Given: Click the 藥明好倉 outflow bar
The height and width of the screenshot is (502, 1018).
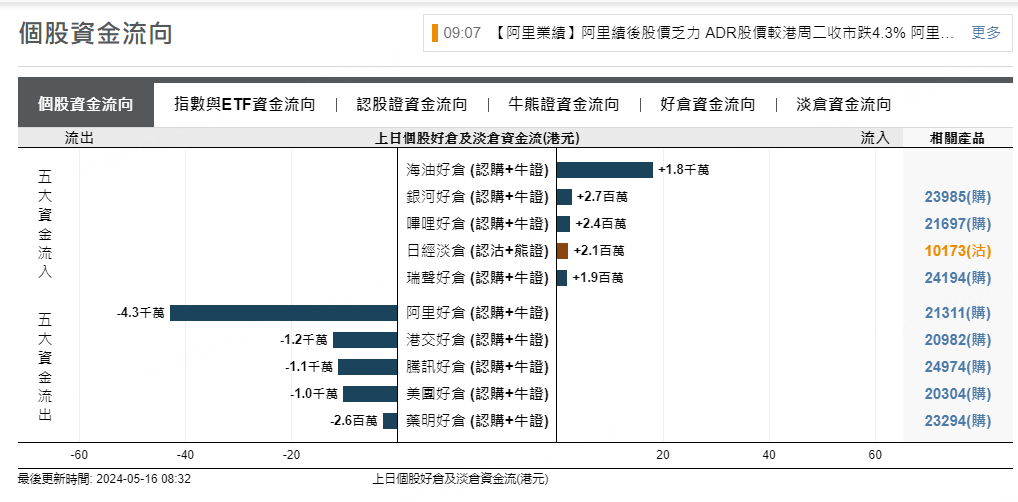Looking at the screenshot, I should tap(390, 421).
